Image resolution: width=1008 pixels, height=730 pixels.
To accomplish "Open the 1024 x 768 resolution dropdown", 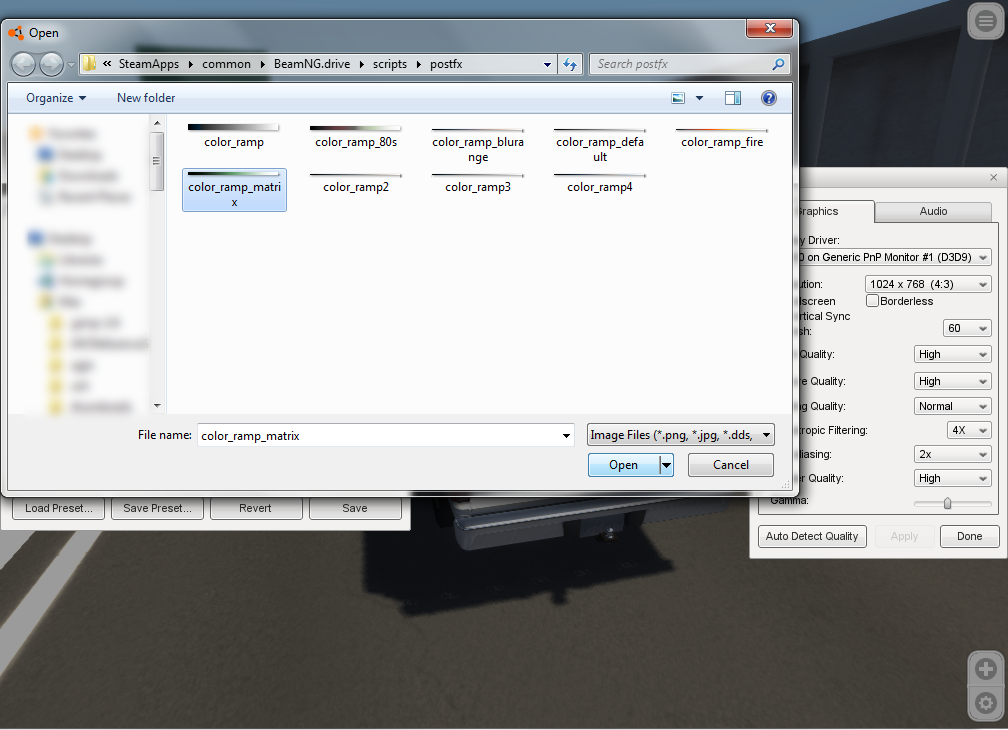I will pos(928,284).
